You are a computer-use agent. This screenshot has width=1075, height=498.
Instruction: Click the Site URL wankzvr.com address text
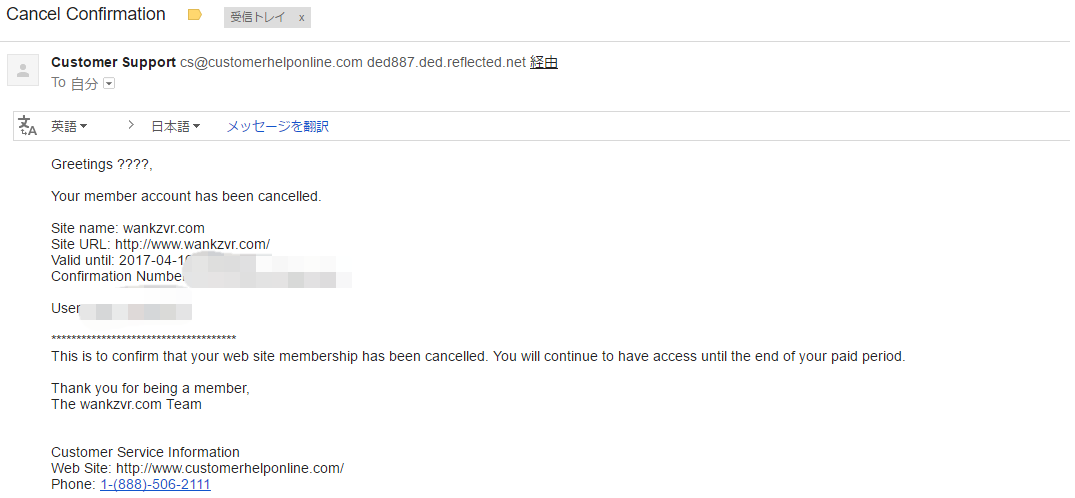coord(192,244)
